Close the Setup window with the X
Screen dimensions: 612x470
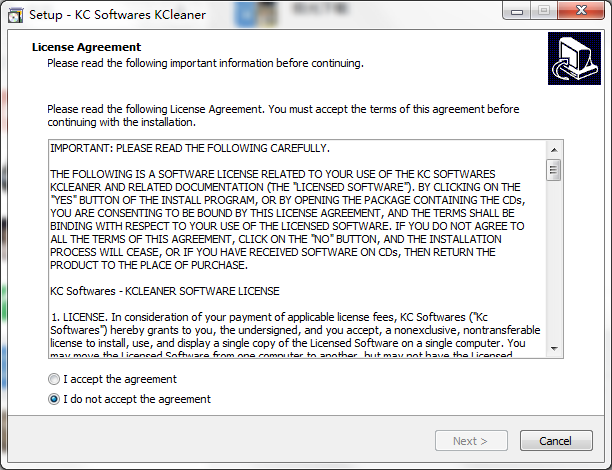click(581, 10)
